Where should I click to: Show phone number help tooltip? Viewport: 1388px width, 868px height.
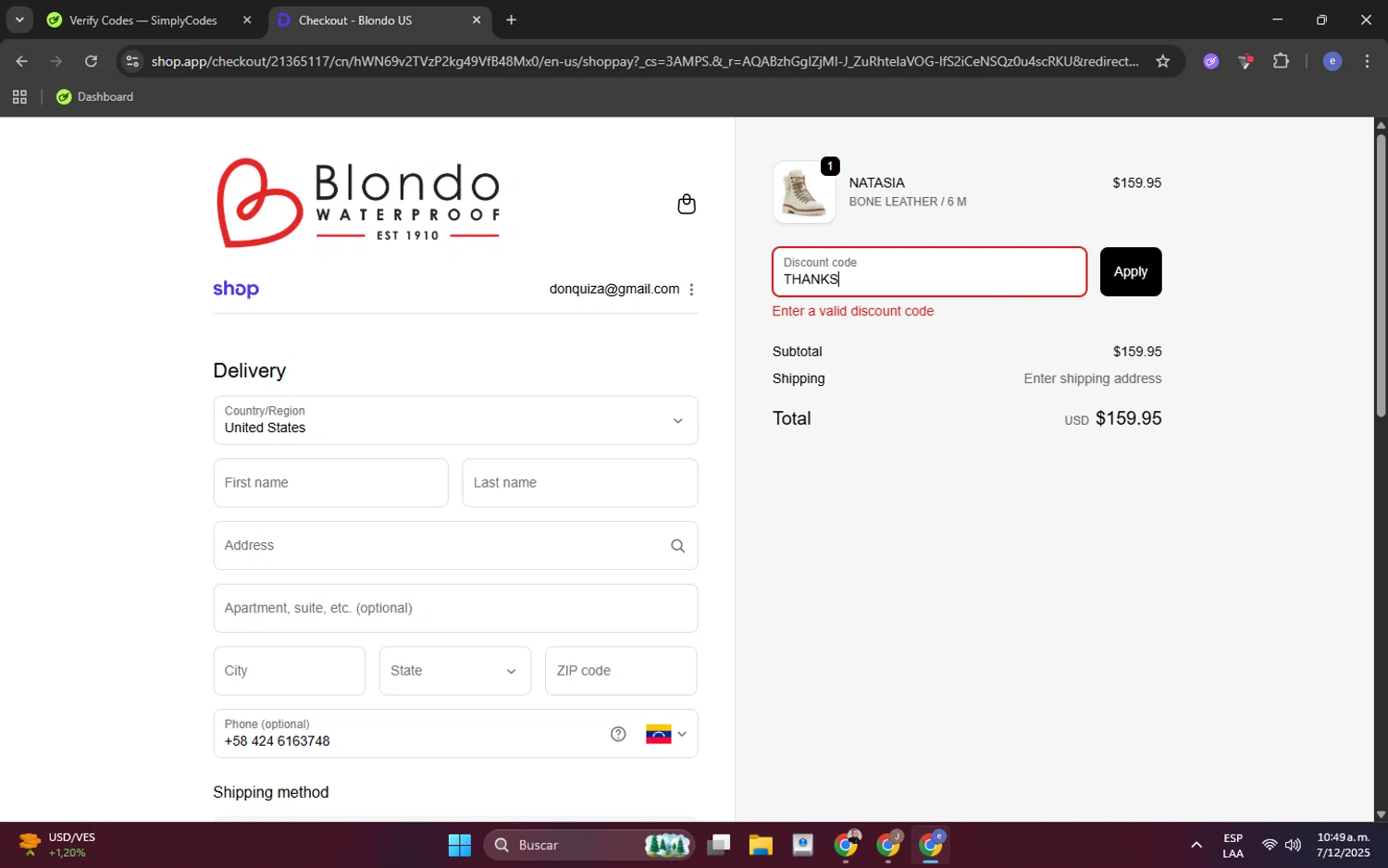(618, 734)
